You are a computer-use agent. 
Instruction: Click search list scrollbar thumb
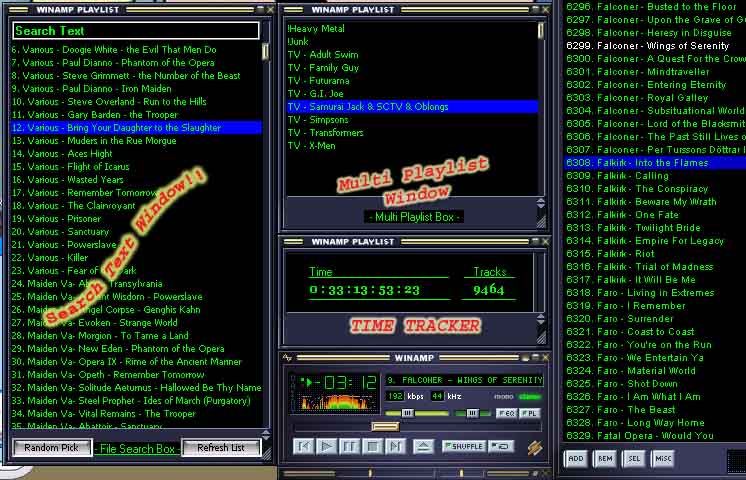[x=265, y=51]
